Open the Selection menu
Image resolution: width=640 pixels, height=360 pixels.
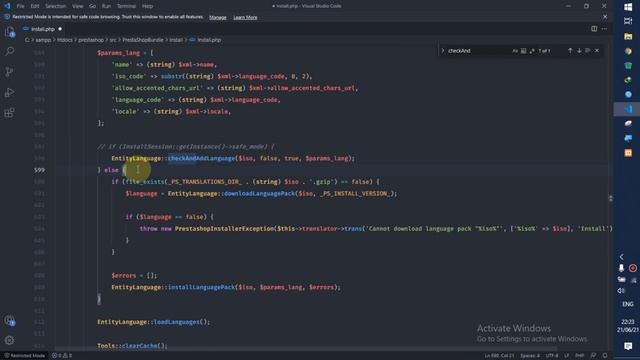tap(56, 6)
